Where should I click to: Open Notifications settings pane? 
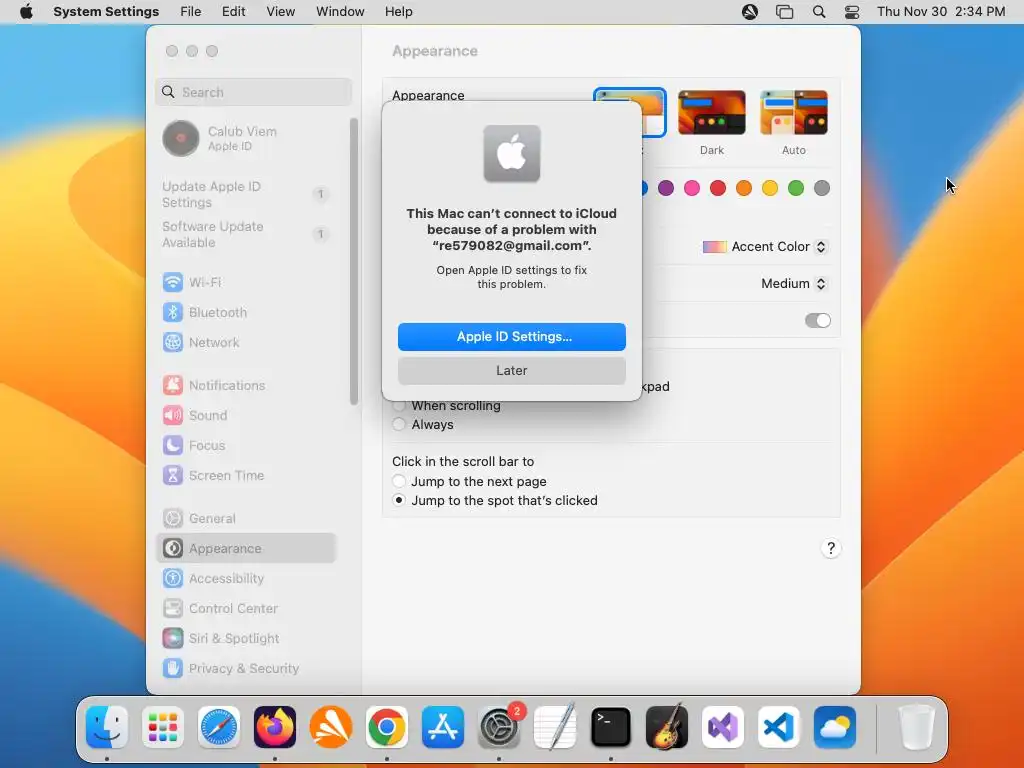tap(246, 385)
